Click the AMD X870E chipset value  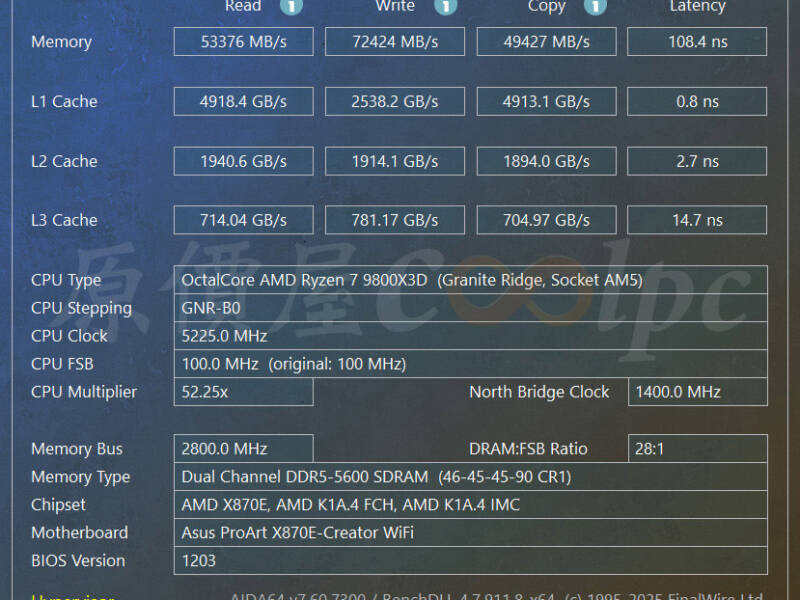[470, 505]
